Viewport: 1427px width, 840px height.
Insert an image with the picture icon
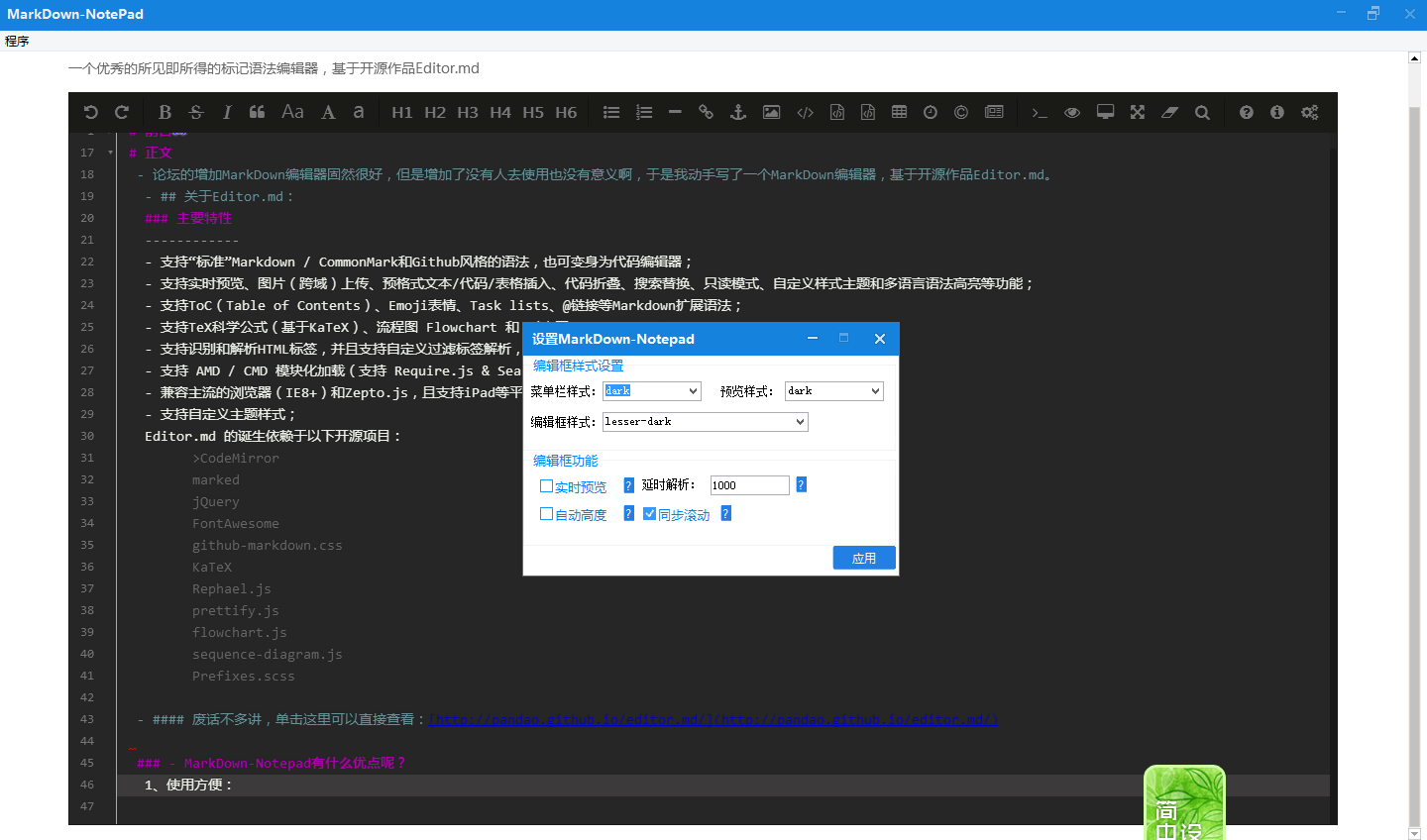(771, 112)
